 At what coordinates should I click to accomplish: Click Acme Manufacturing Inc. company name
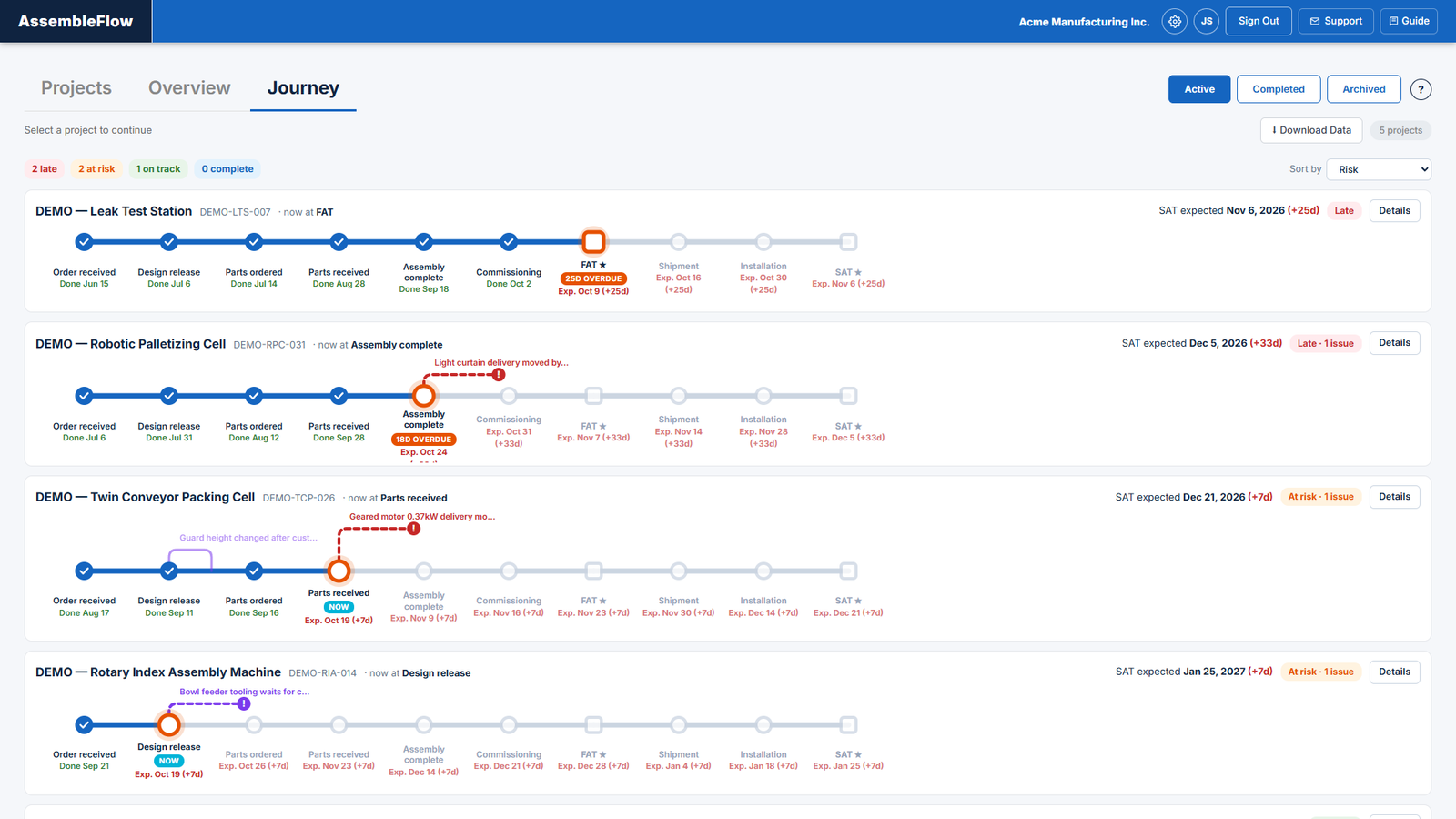pyautogui.click(x=1084, y=22)
